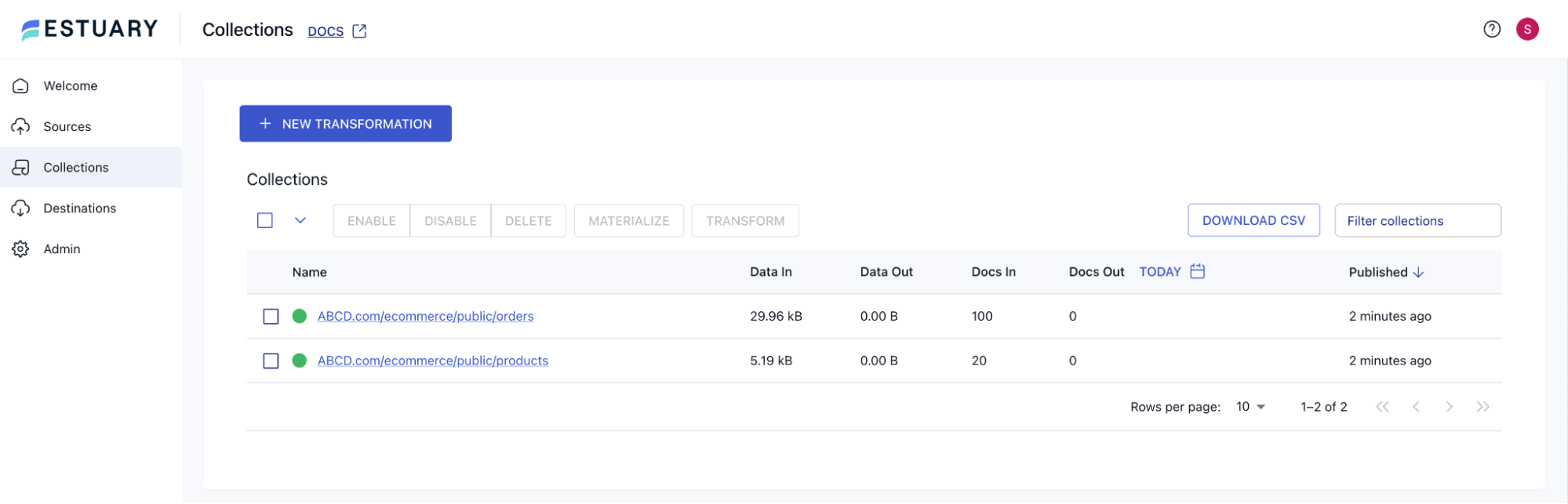The width and height of the screenshot is (1568, 504).
Task: Click the Published sort arrow icon
Action: (x=1418, y=272)
